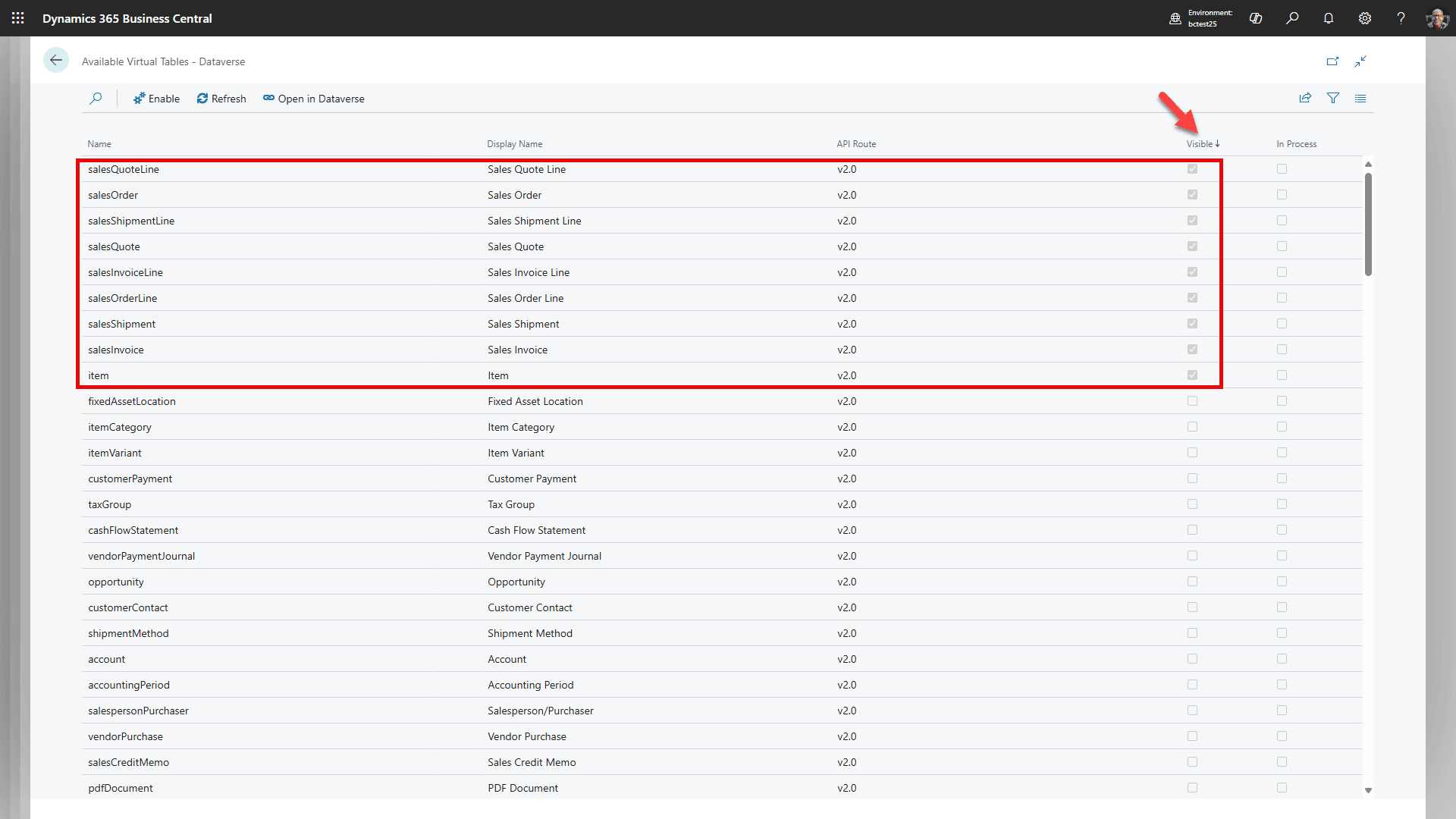This screenshot has height=819, width=1456.
Task: Toggle Visible checkbox on the account row
Action: click(x=1192, y=658)
